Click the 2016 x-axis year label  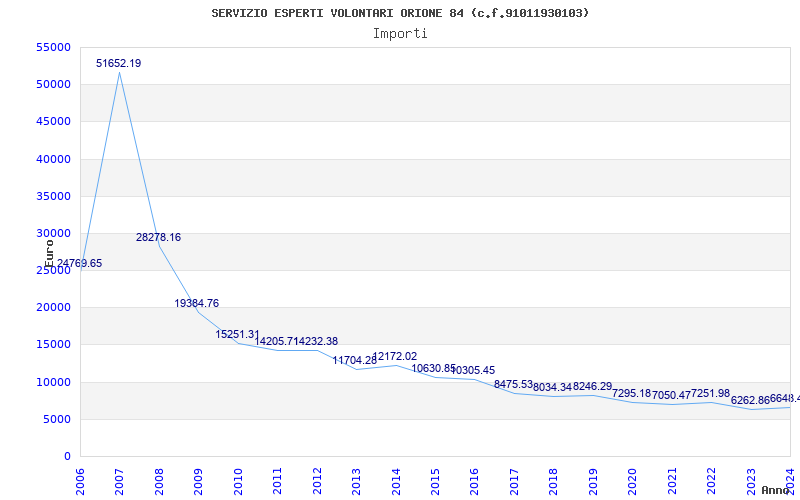pyautogui.click(x=474, y=481)
